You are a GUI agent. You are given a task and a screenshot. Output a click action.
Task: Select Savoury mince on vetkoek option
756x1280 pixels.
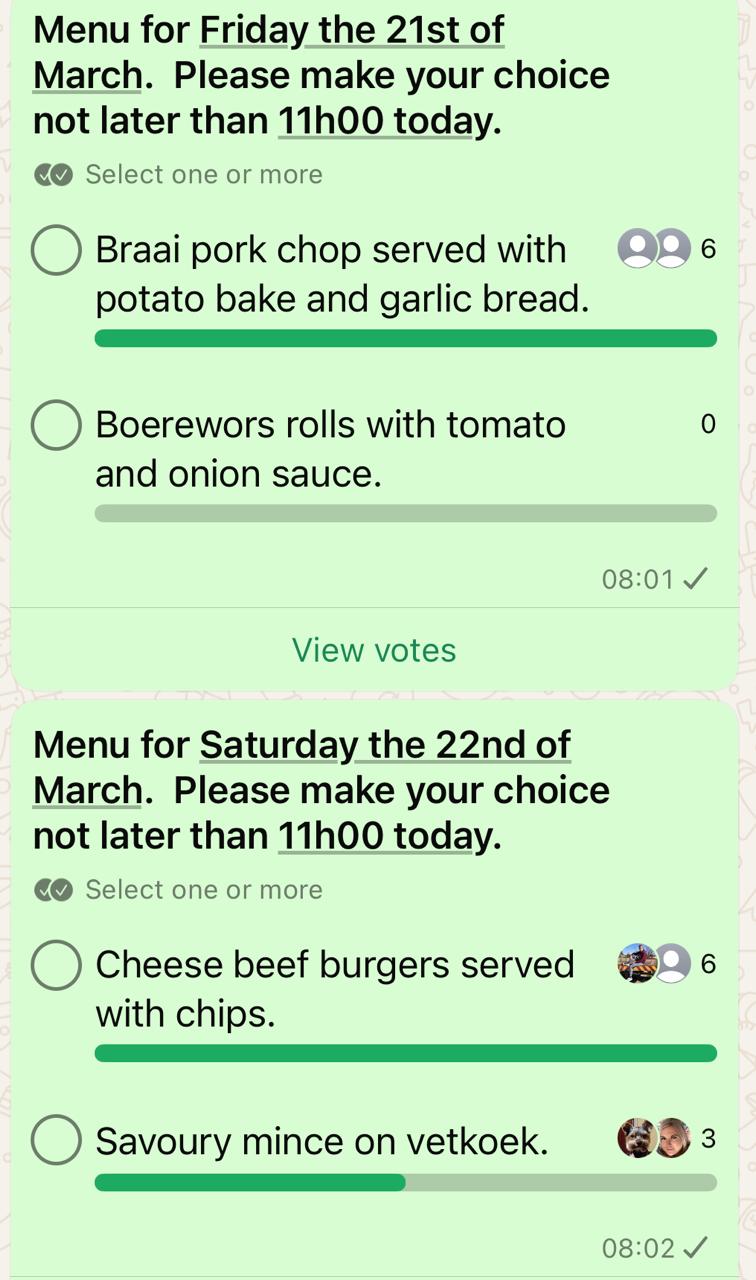coord(56,1140)
